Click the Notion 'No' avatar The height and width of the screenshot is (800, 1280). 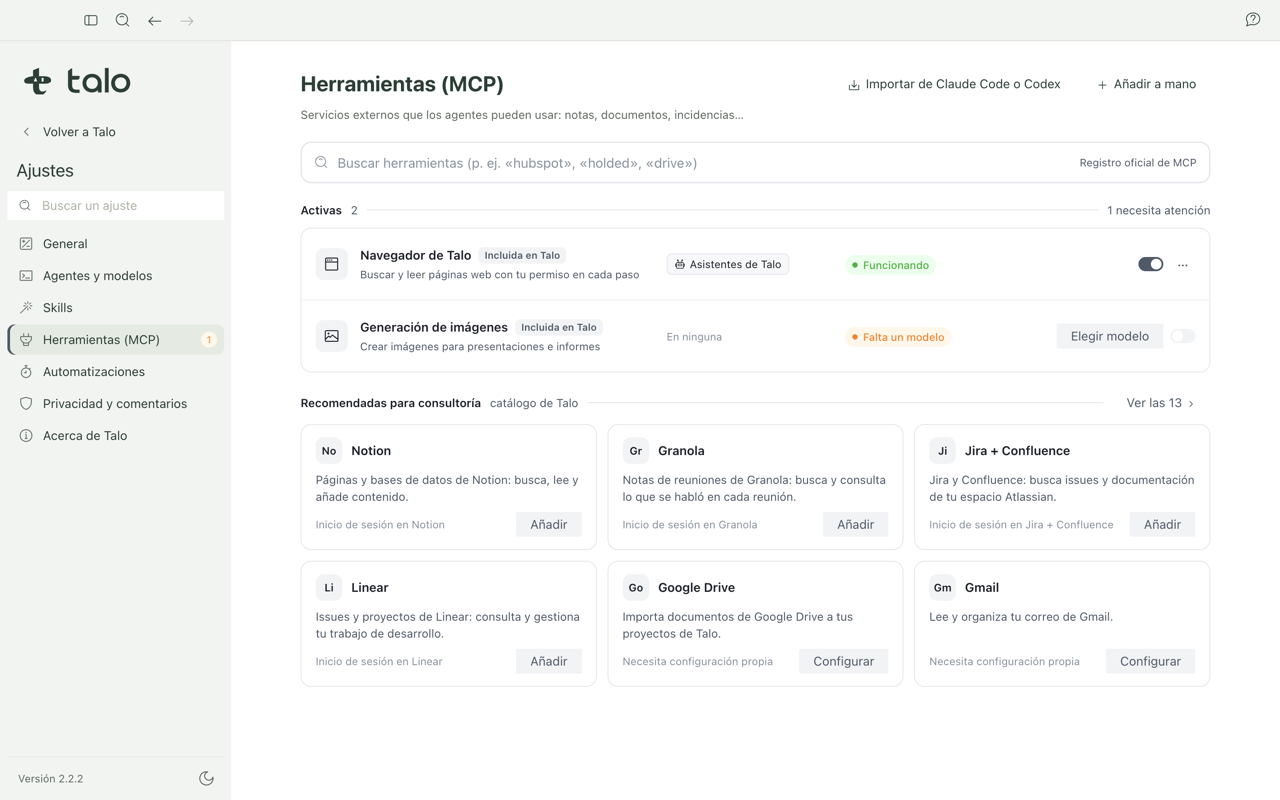click(x=329, y=451)
